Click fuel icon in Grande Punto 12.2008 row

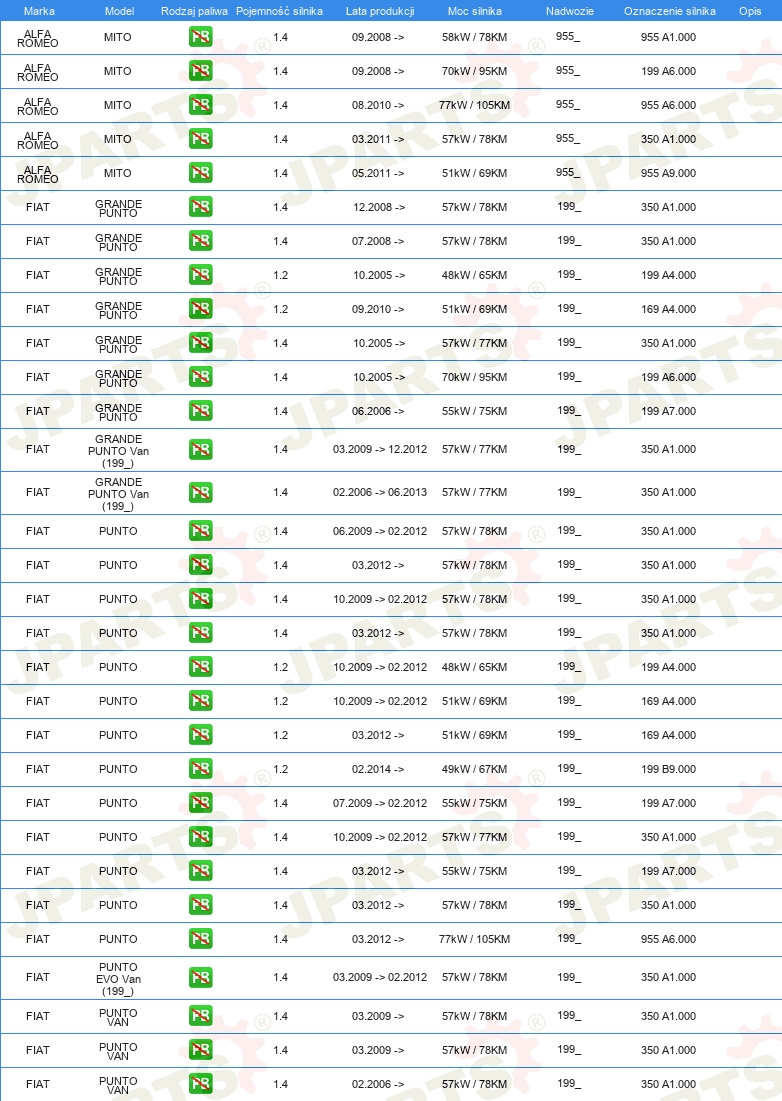pos(201,206)
